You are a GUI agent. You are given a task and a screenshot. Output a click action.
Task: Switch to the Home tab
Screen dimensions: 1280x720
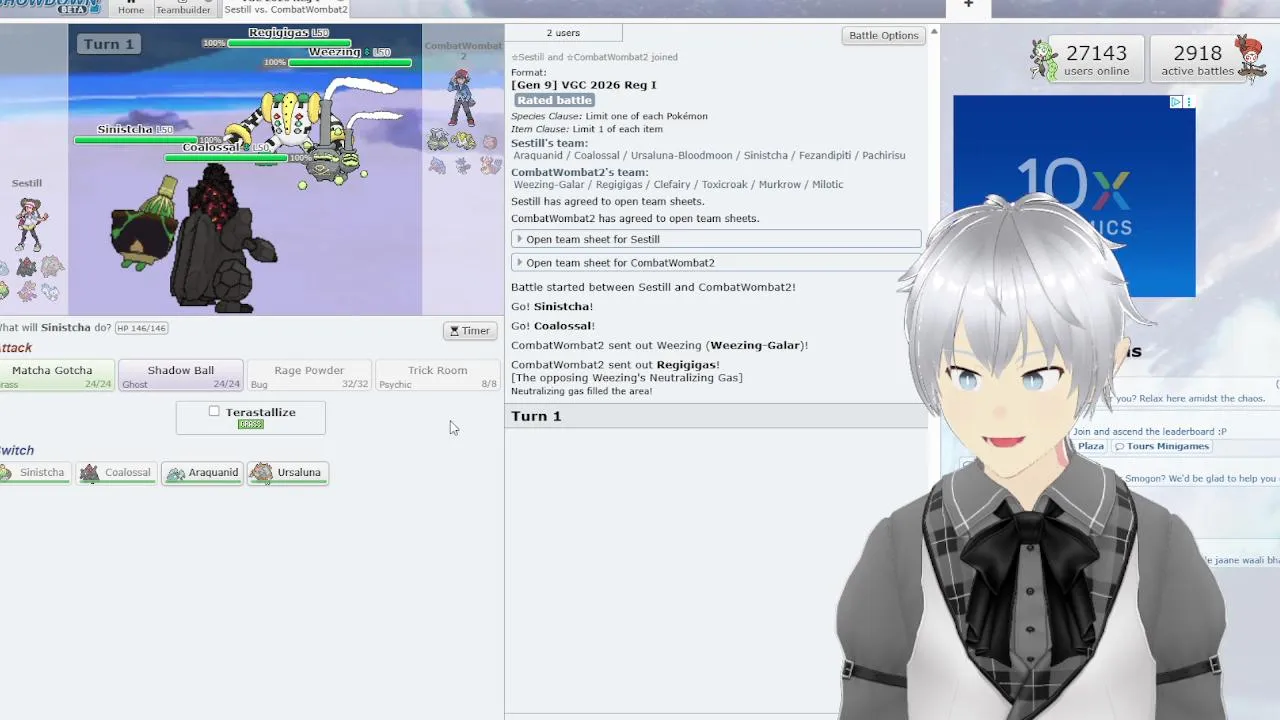131,9
